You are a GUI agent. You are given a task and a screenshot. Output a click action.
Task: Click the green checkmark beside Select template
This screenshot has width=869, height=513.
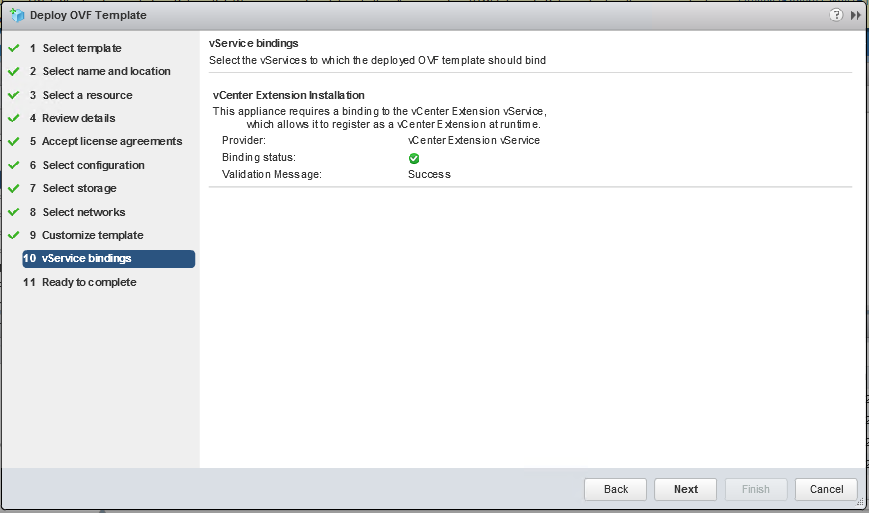(14, 48)
